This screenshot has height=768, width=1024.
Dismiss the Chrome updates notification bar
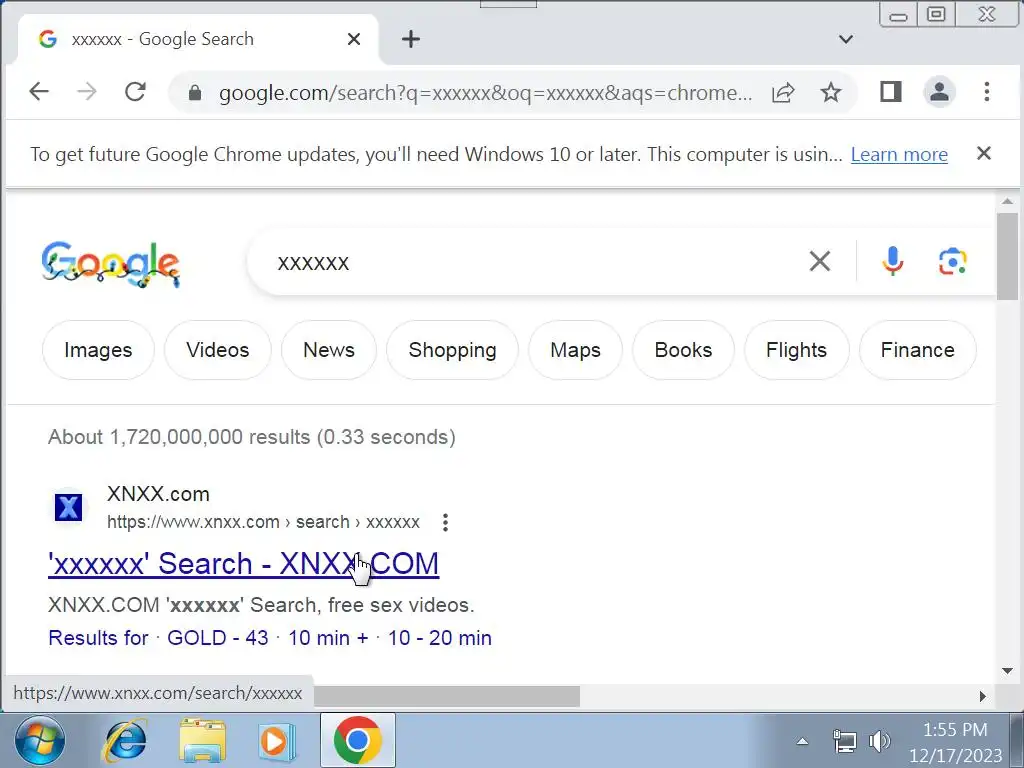[x=984, y=153]
